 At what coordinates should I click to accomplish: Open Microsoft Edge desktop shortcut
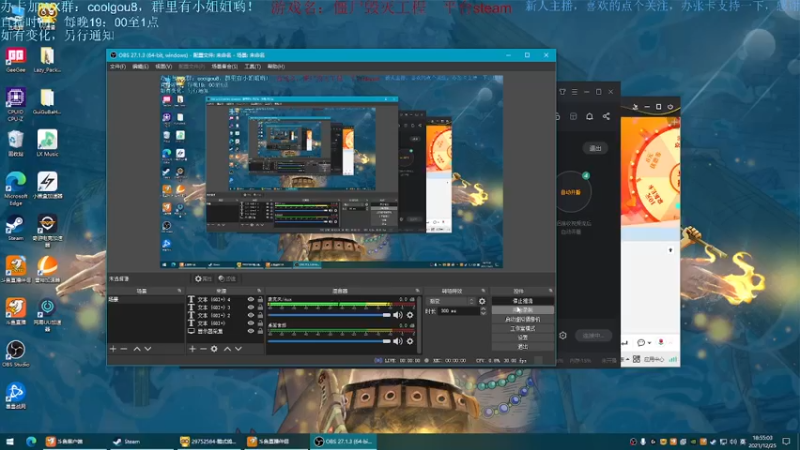pyautogui.click(x=15, y=189)
